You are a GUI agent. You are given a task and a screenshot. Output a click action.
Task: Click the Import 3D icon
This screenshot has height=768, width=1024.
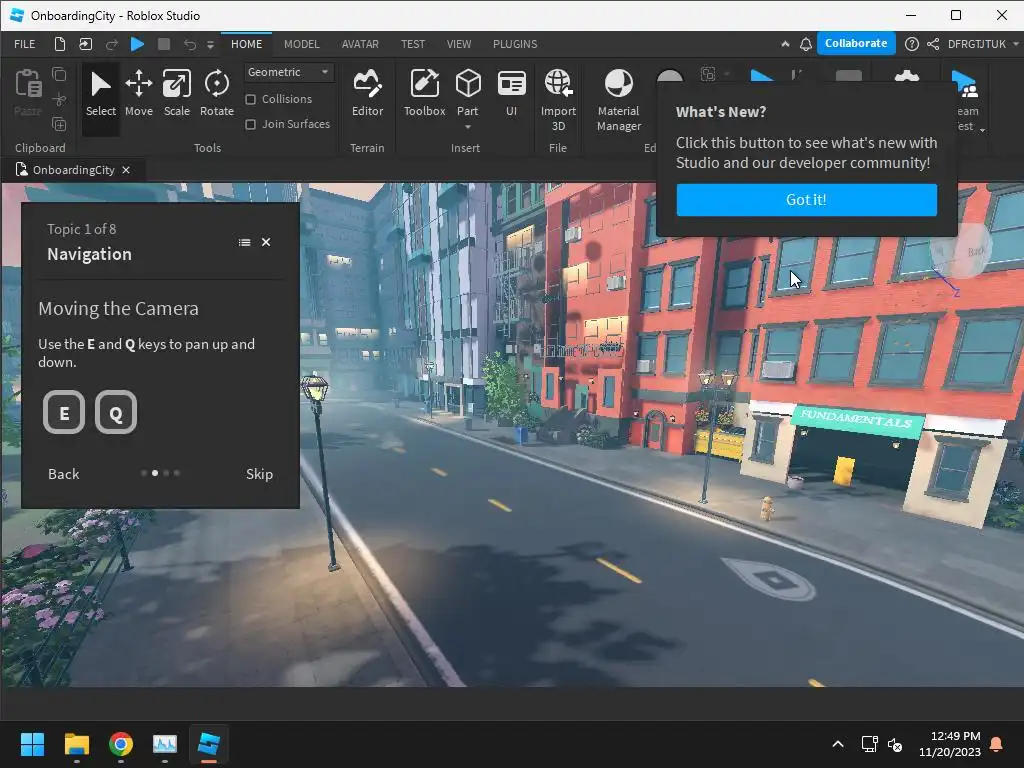pos(558,98)
